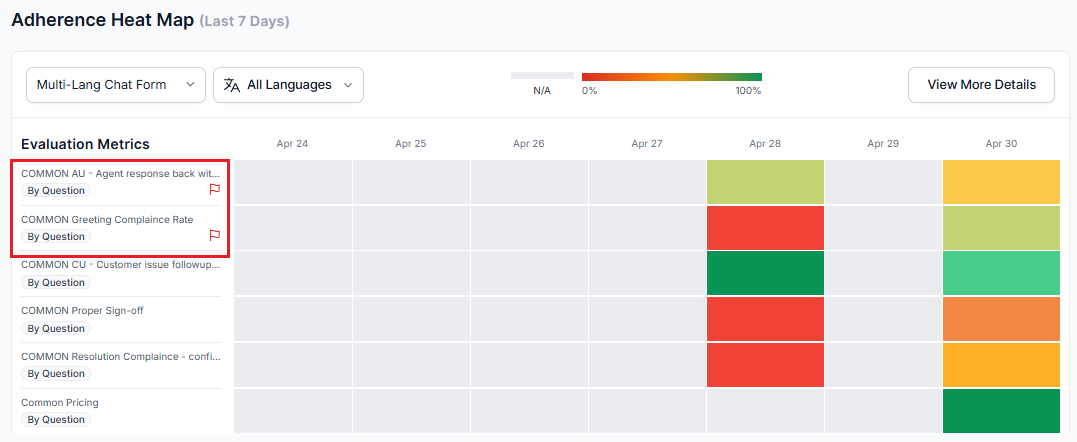
Task: Click the Apr 28 column header
Action: click(765, 144)
